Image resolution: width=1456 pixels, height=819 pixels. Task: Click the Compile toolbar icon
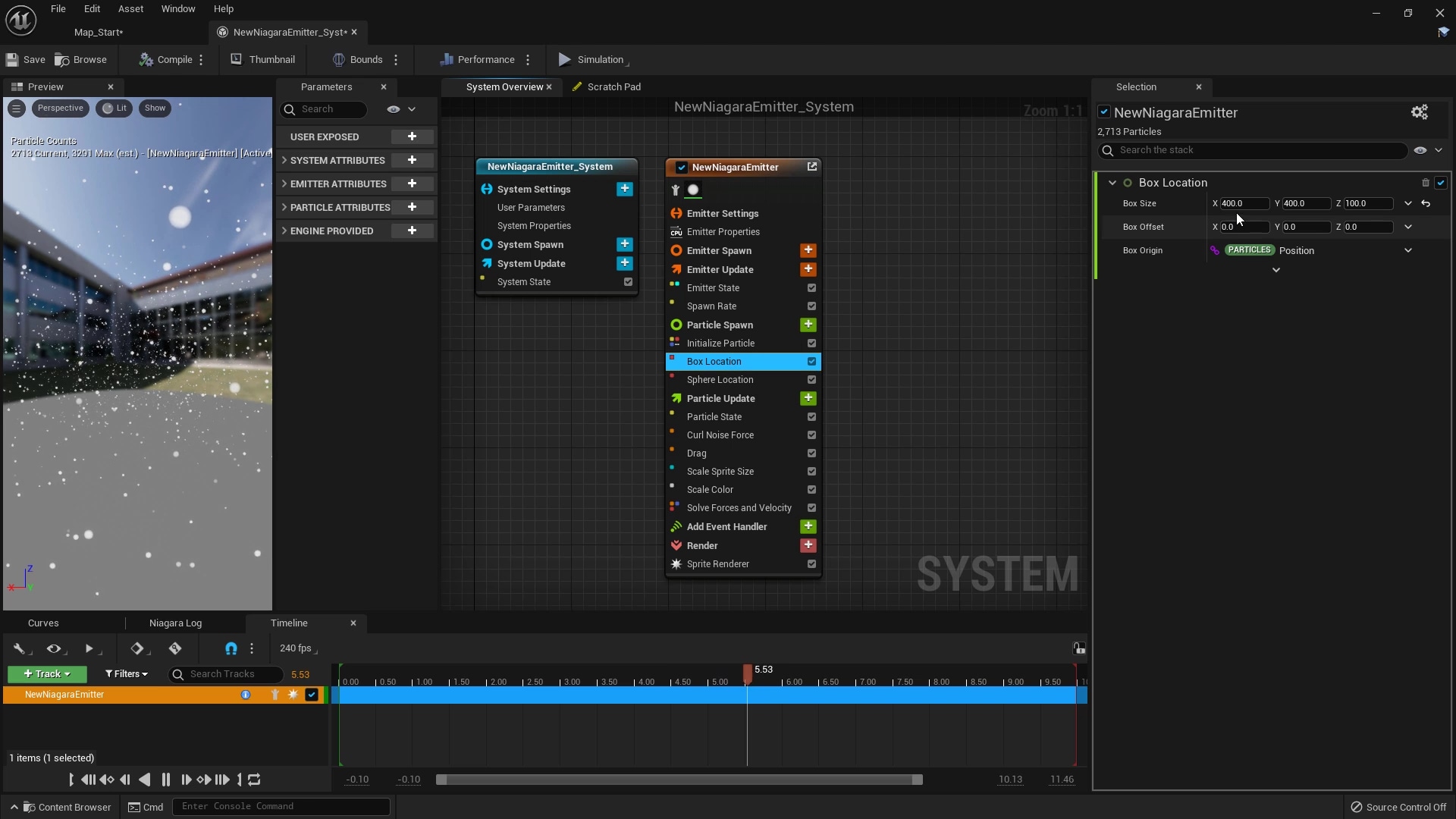[x=147, y=60]
